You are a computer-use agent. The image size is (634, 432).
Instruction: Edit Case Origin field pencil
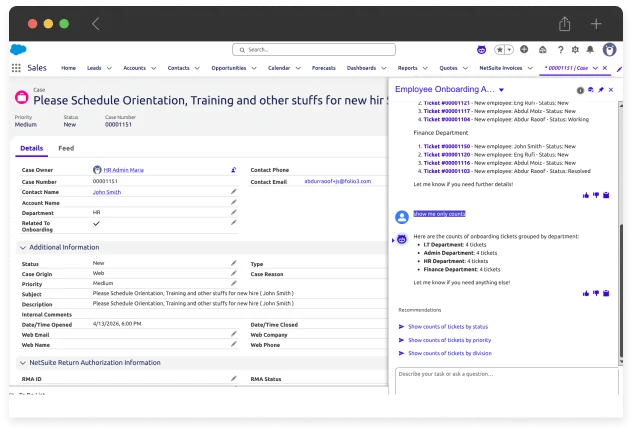234,273
